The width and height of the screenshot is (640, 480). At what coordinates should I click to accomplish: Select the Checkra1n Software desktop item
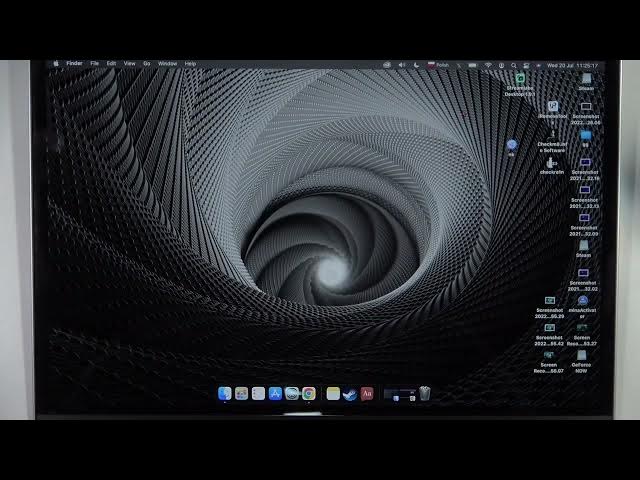pos(552,142)
